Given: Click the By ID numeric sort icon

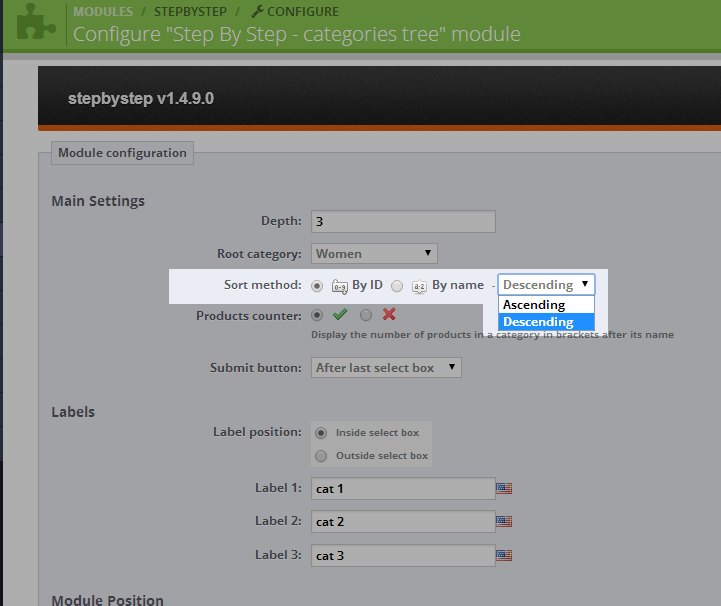Looking at the screenshot, I should 340,286.
